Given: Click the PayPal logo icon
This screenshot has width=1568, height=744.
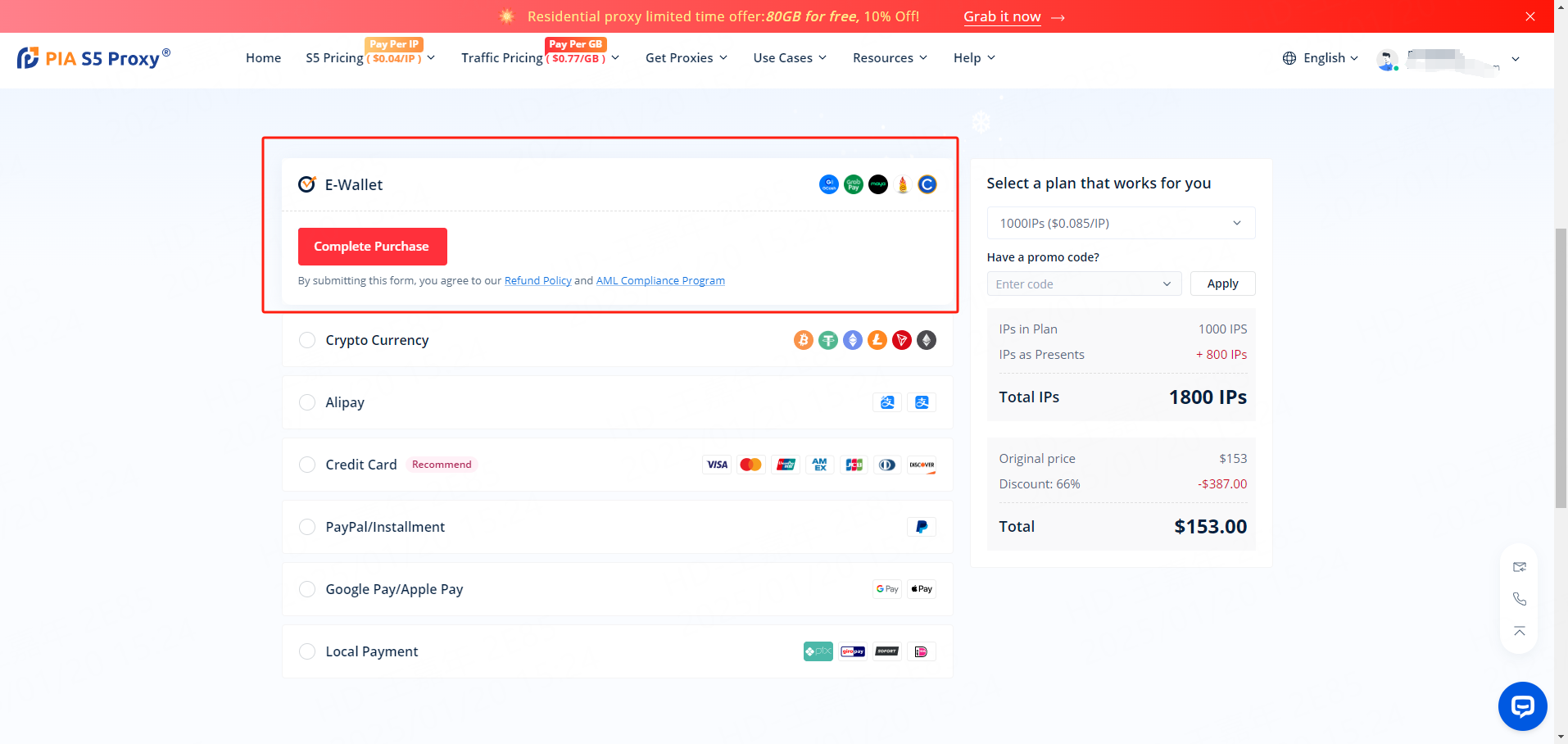Looking at the screenshot, I should pyautogui.click(x=921, y=527).
